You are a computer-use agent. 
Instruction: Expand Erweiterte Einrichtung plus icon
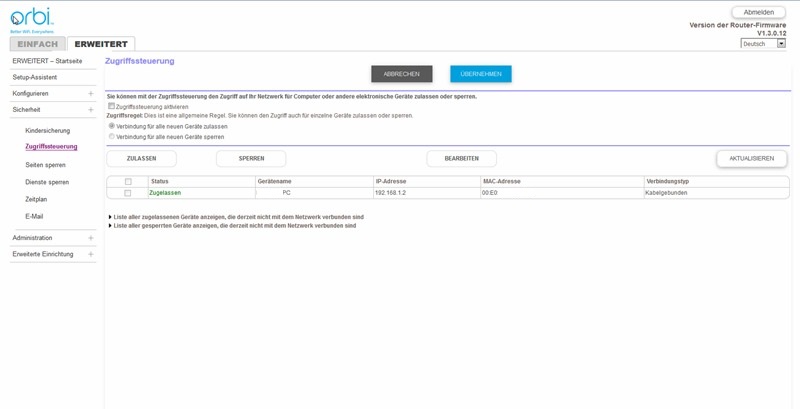(x=90, y=254)
